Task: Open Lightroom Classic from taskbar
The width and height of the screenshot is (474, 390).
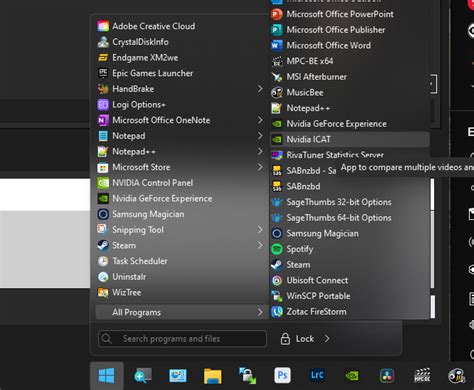Action: click(317, 376)
